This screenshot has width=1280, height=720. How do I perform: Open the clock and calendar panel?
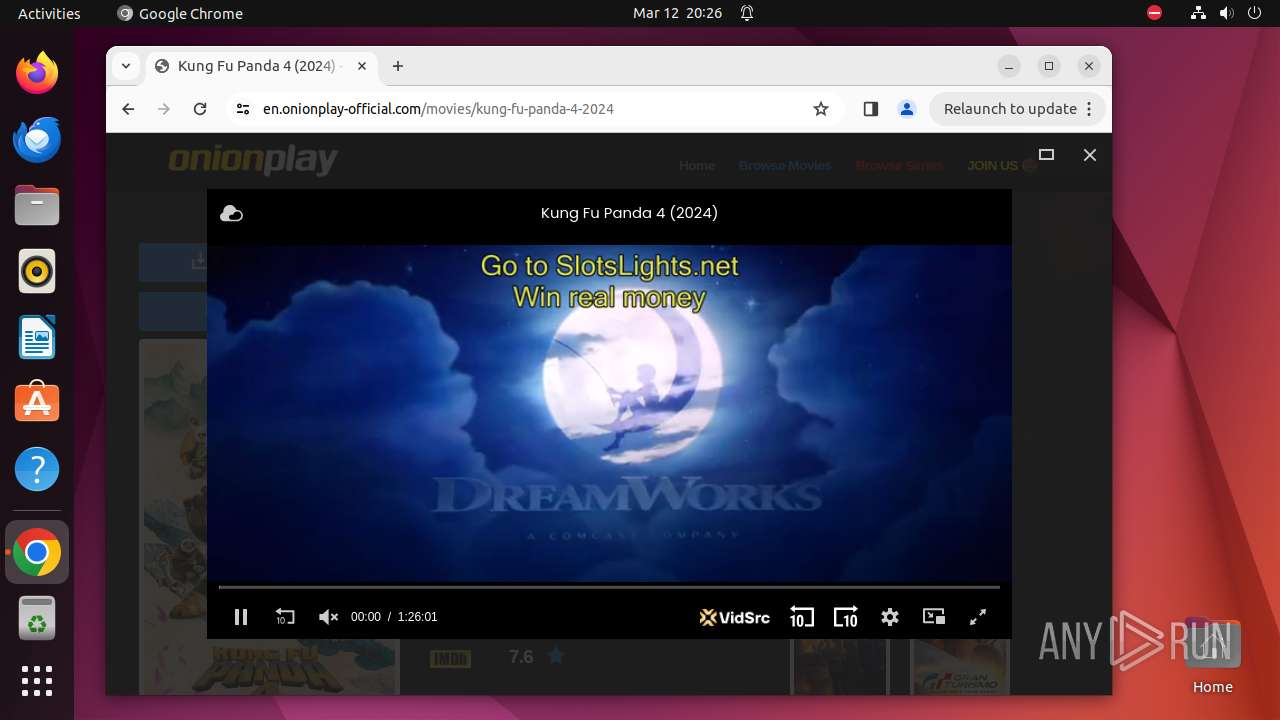677,13
